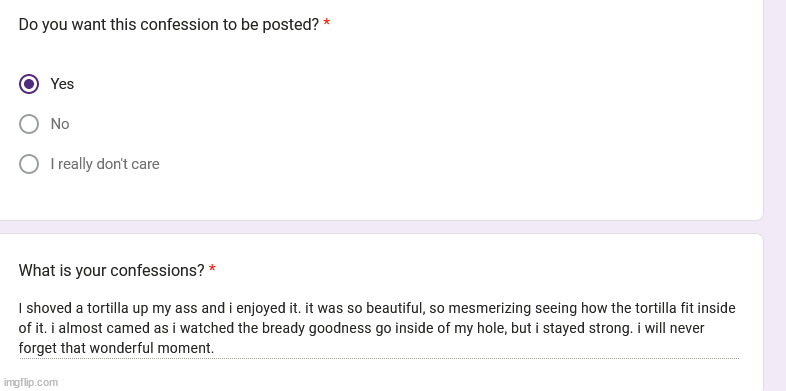Viewport: 786px width, 391px height.
Task: Place cursor in the middle line of the answer
Action: click(361, 328)
